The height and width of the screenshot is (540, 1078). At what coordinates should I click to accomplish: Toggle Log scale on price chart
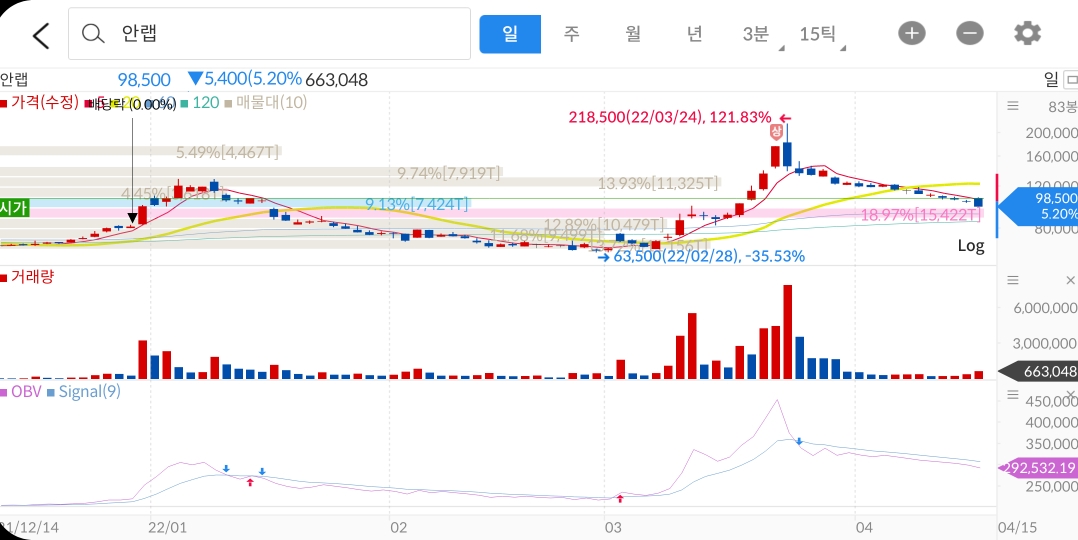(x=971, y=246)
